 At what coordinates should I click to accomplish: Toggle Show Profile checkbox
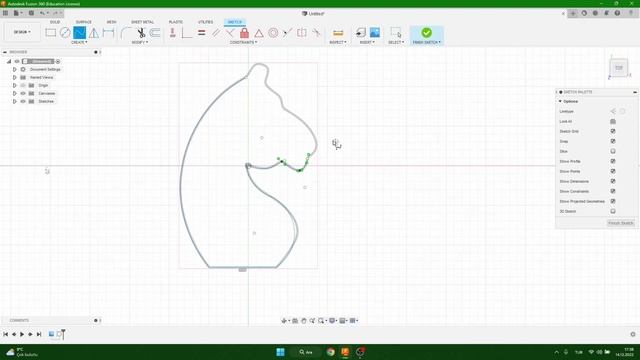click(x=613, y=161)
